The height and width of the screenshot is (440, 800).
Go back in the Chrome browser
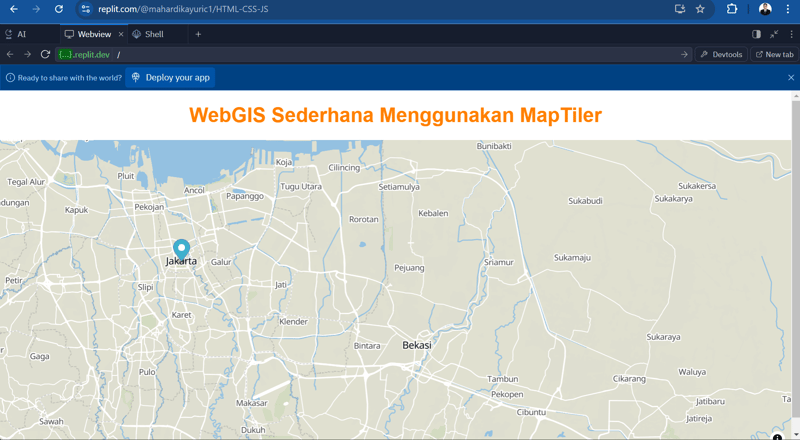[14, 9]
